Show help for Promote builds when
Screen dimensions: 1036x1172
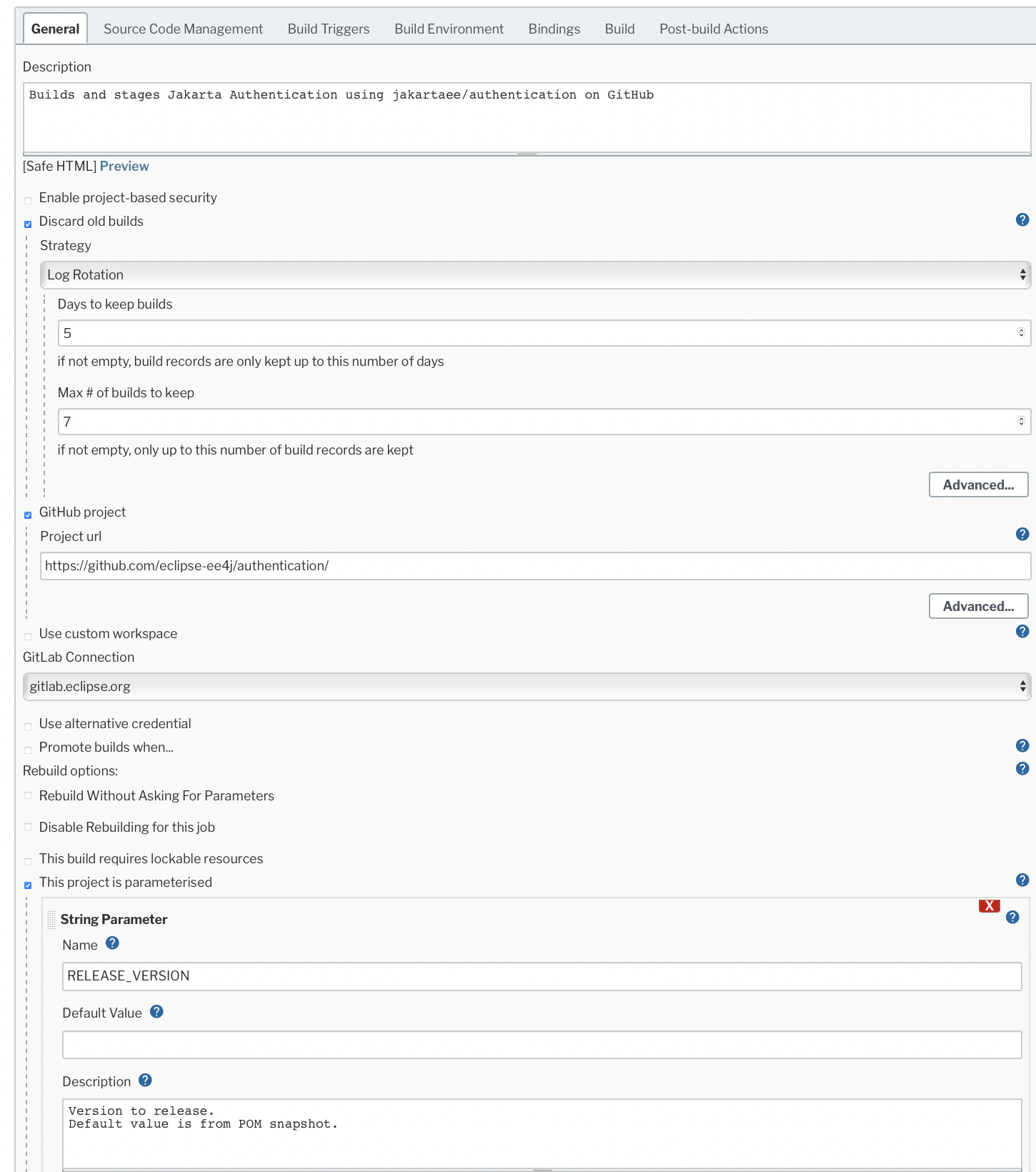[x=1022, y=746]
